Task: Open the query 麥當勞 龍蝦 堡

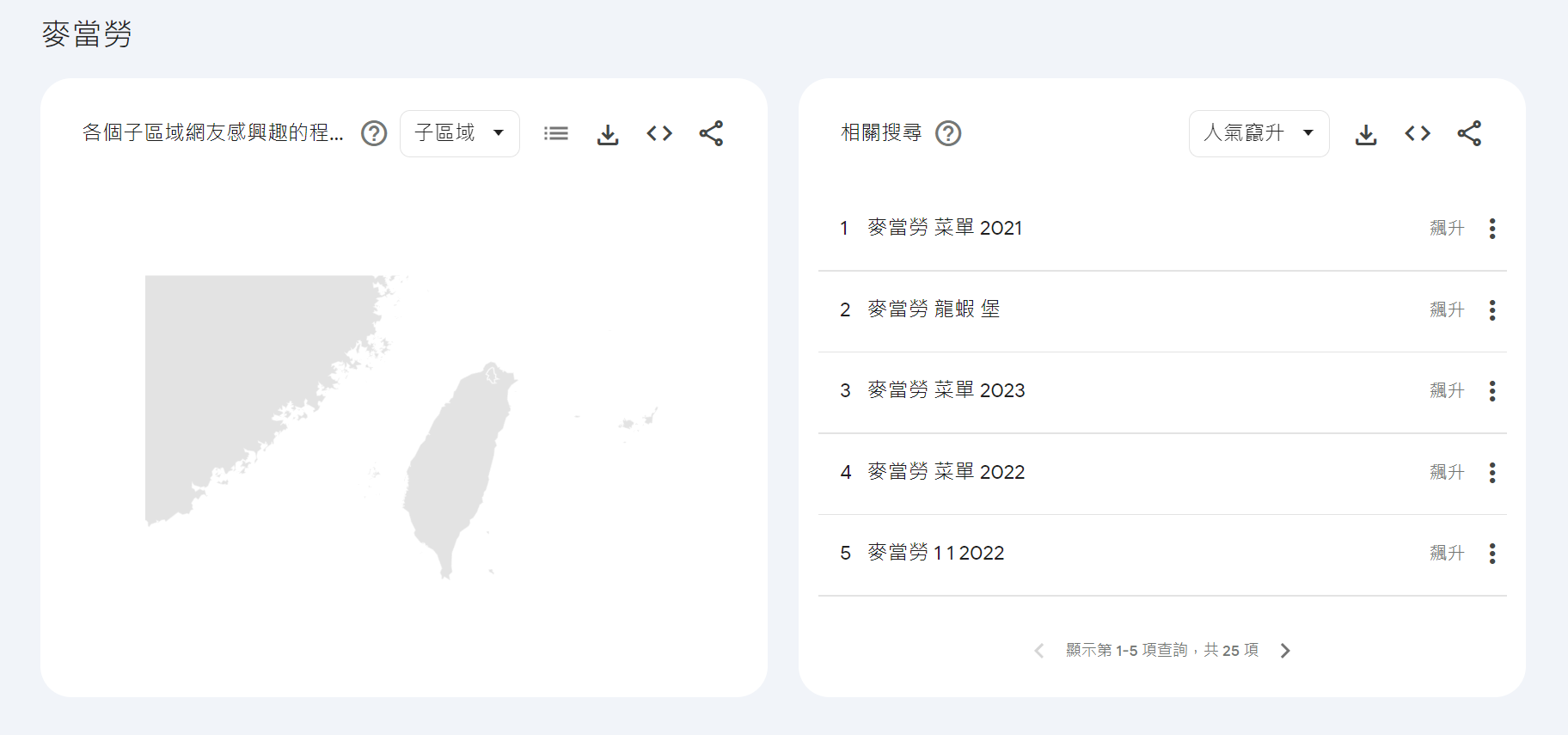Action: [x=933, y=309]
